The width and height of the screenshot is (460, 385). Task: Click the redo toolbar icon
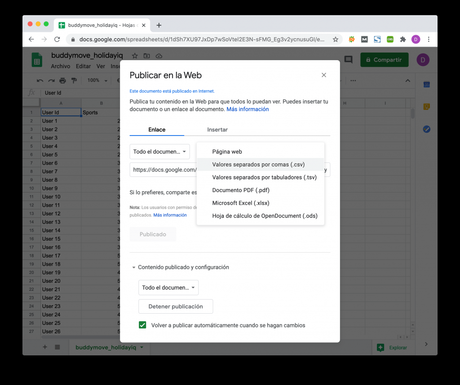[x=51, y=80]
